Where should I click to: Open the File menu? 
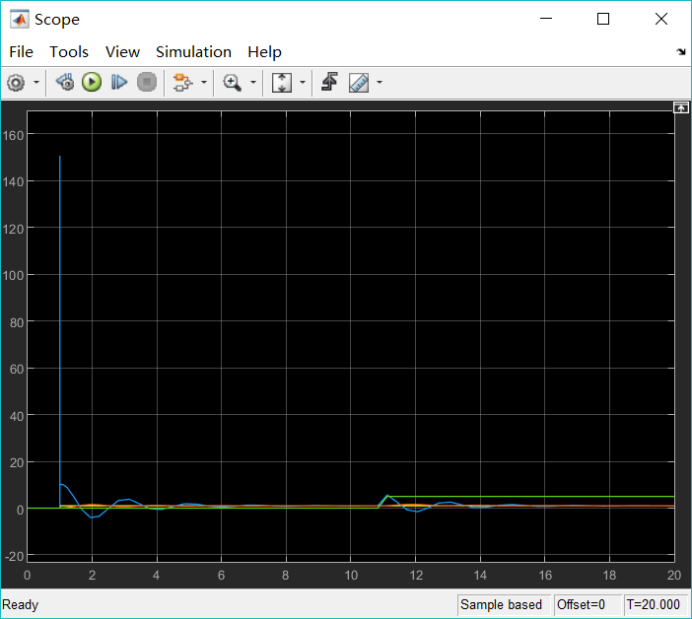[x=21, y=52]
